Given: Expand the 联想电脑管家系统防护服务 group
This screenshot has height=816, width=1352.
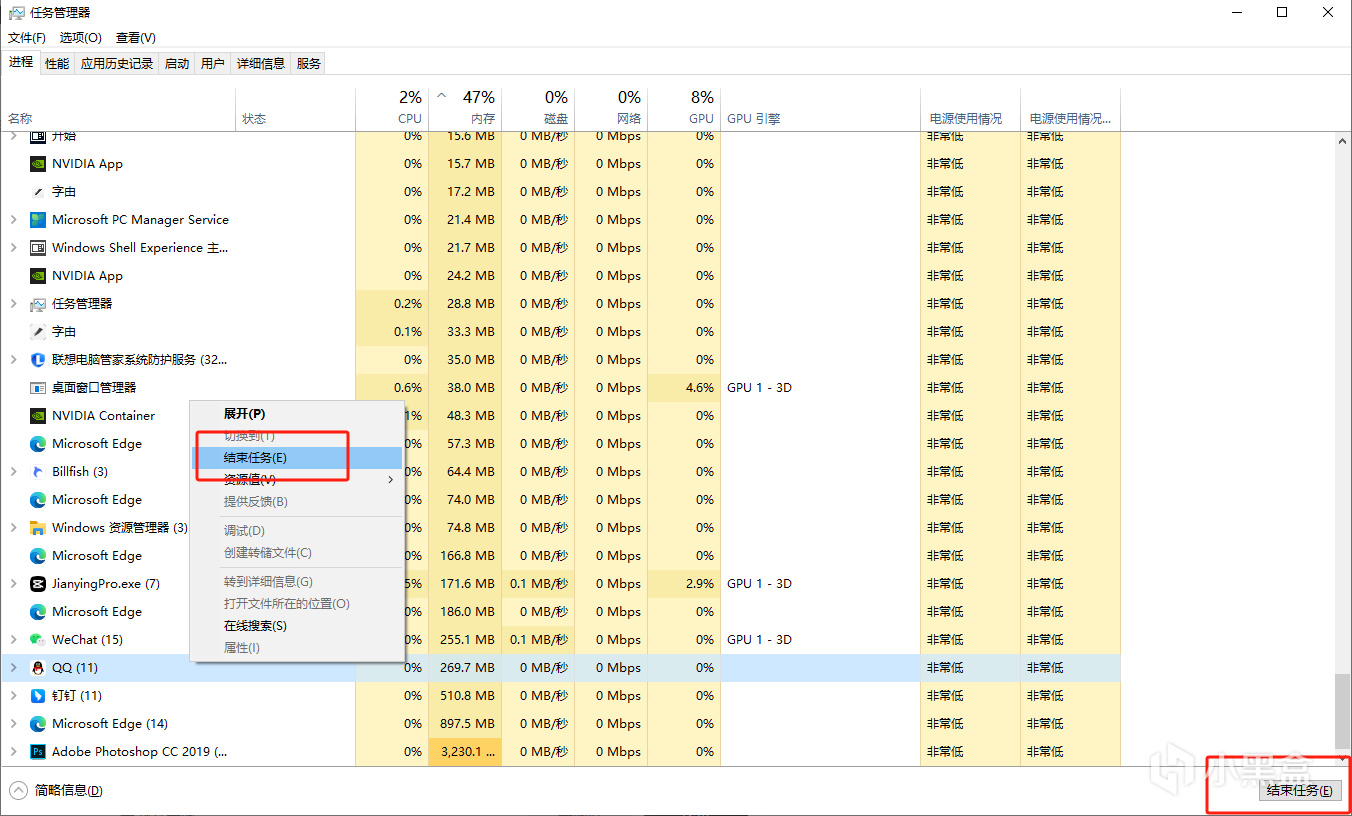Looking at the screenshot, I should pos(13,360).
